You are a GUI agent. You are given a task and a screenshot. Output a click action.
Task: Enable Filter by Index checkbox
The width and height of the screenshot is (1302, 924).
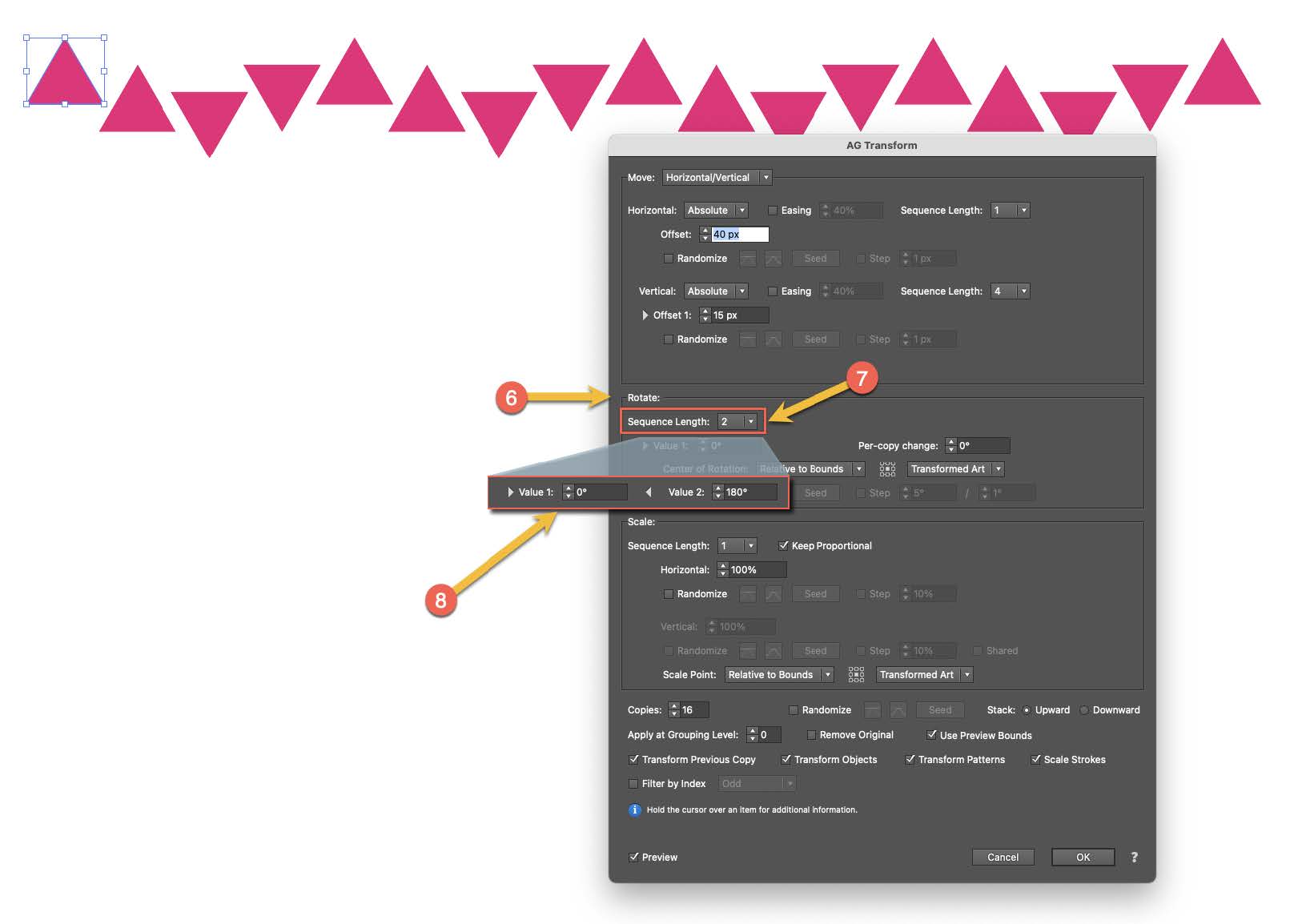coord(633,784)
